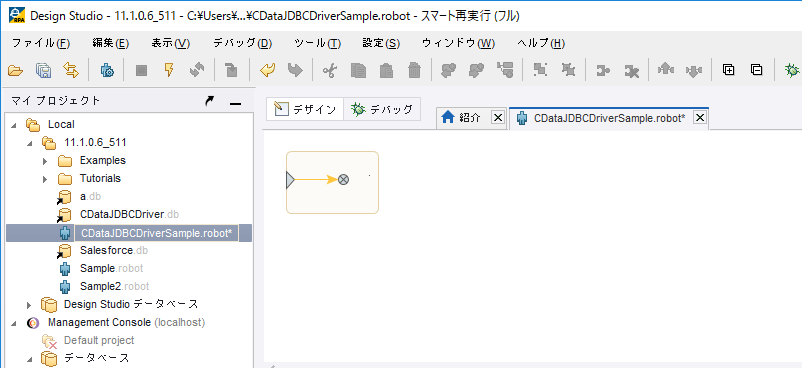Click the open folder toolbar icon

point(16,71)
